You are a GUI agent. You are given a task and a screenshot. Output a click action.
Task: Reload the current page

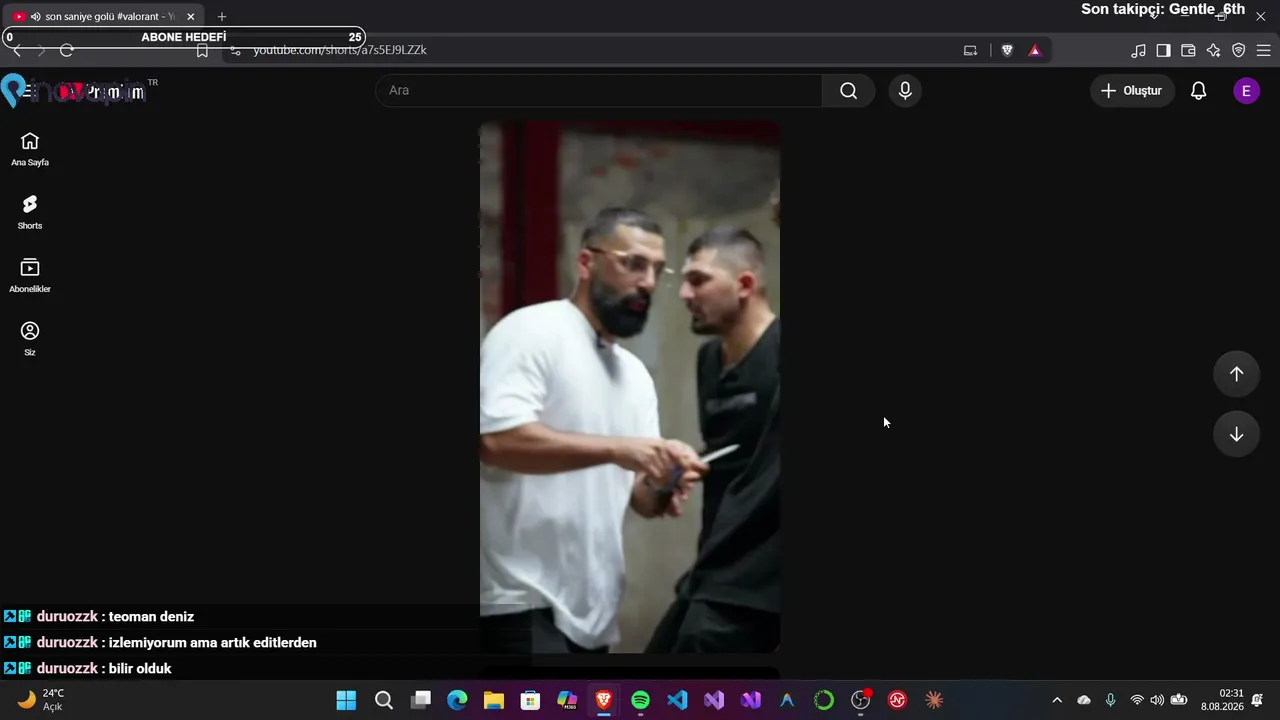67,50
